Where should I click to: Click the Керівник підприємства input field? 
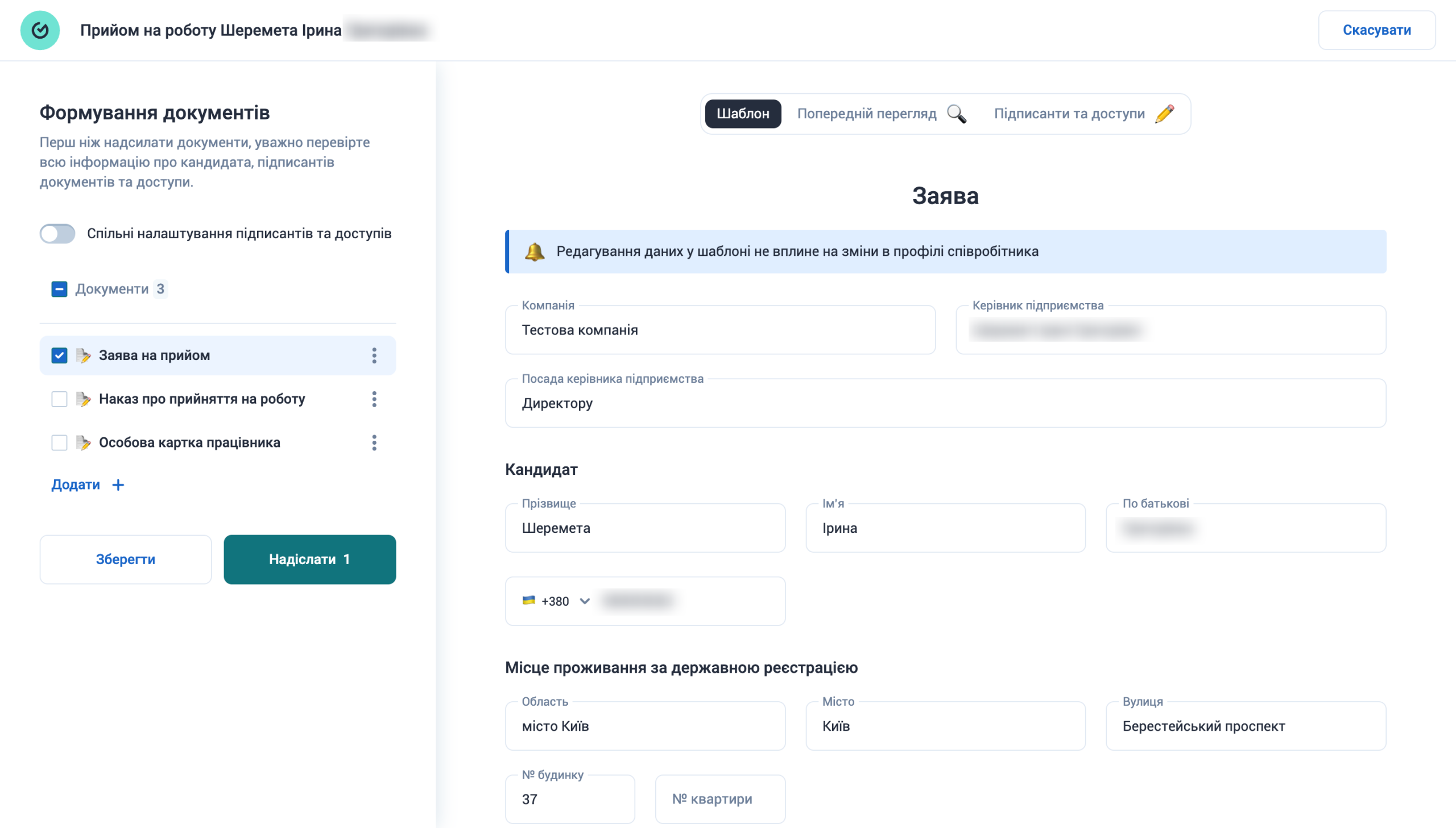pos(1171,330)
